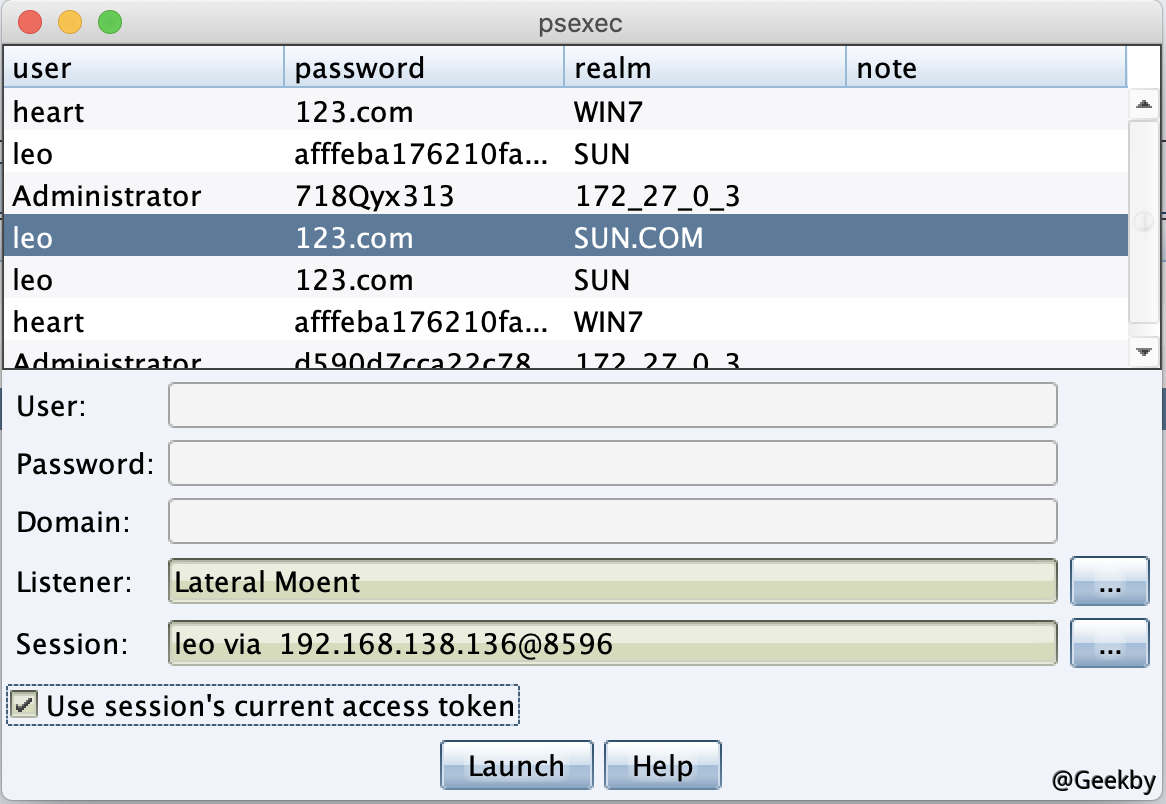Click the Domain input field
Image resolution: width=1166 pixels, height=804 pixels.
(612, 521)
